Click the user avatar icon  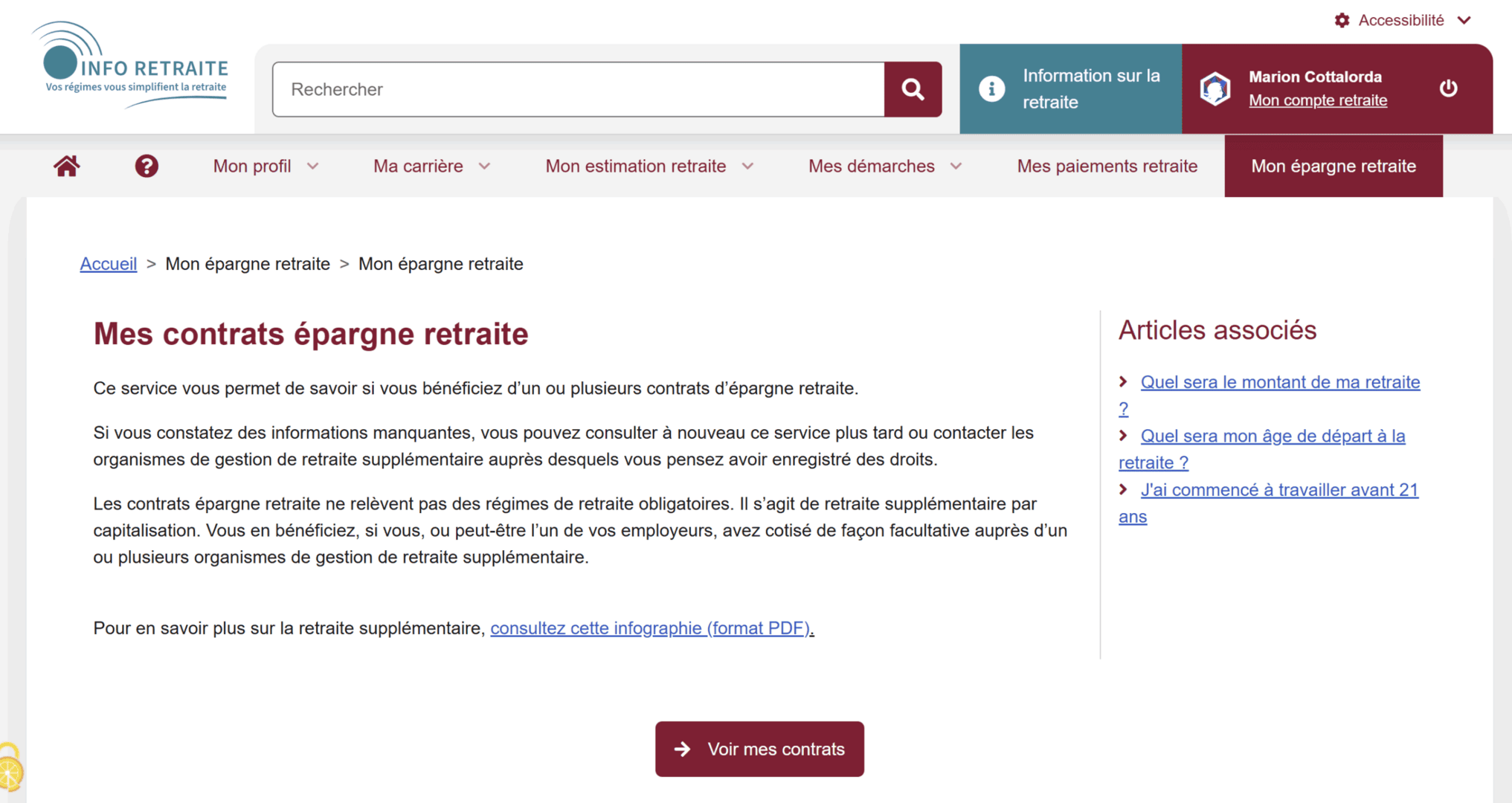tap(1215, 88)
